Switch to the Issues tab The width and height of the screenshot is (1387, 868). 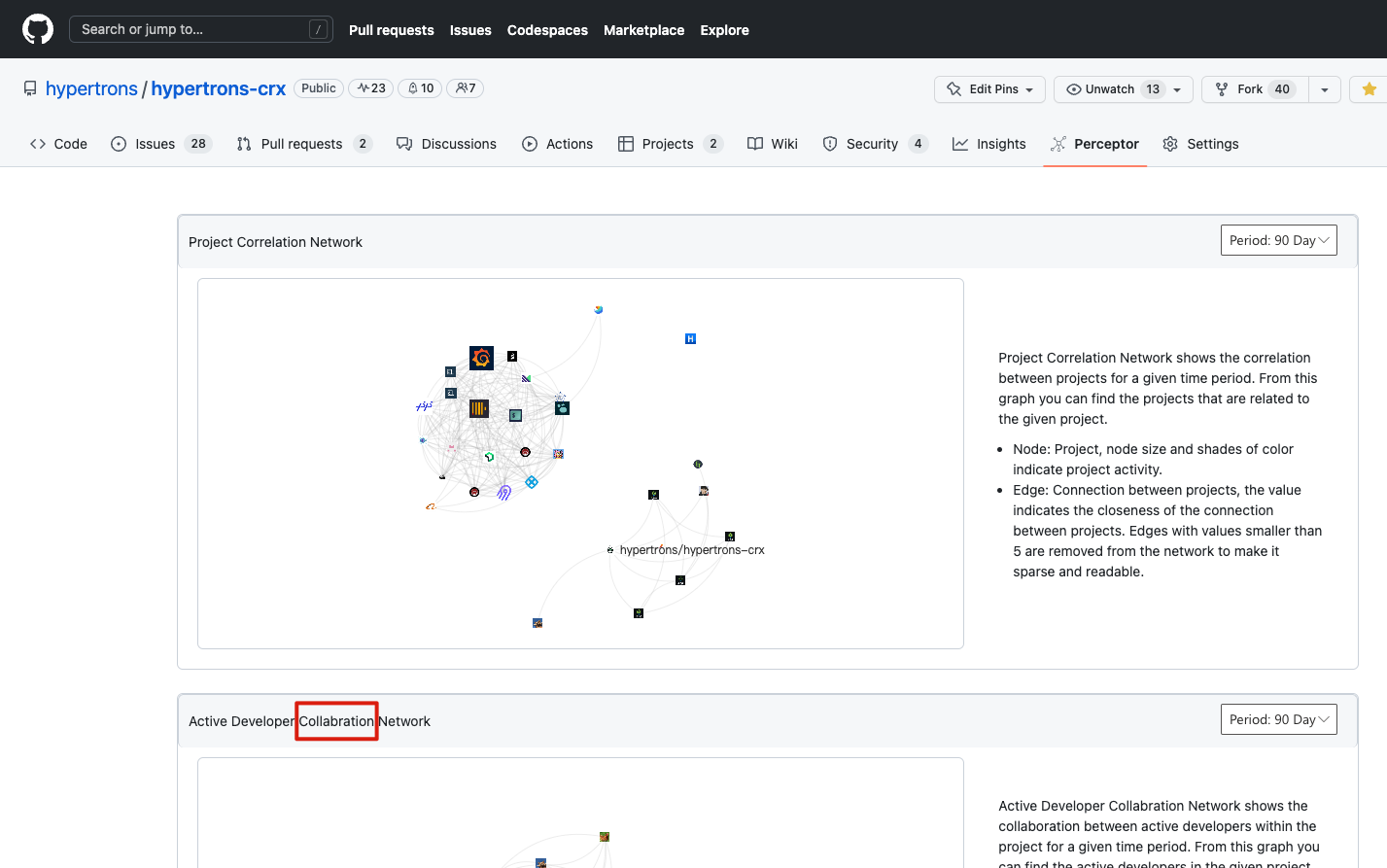point(156,143)
